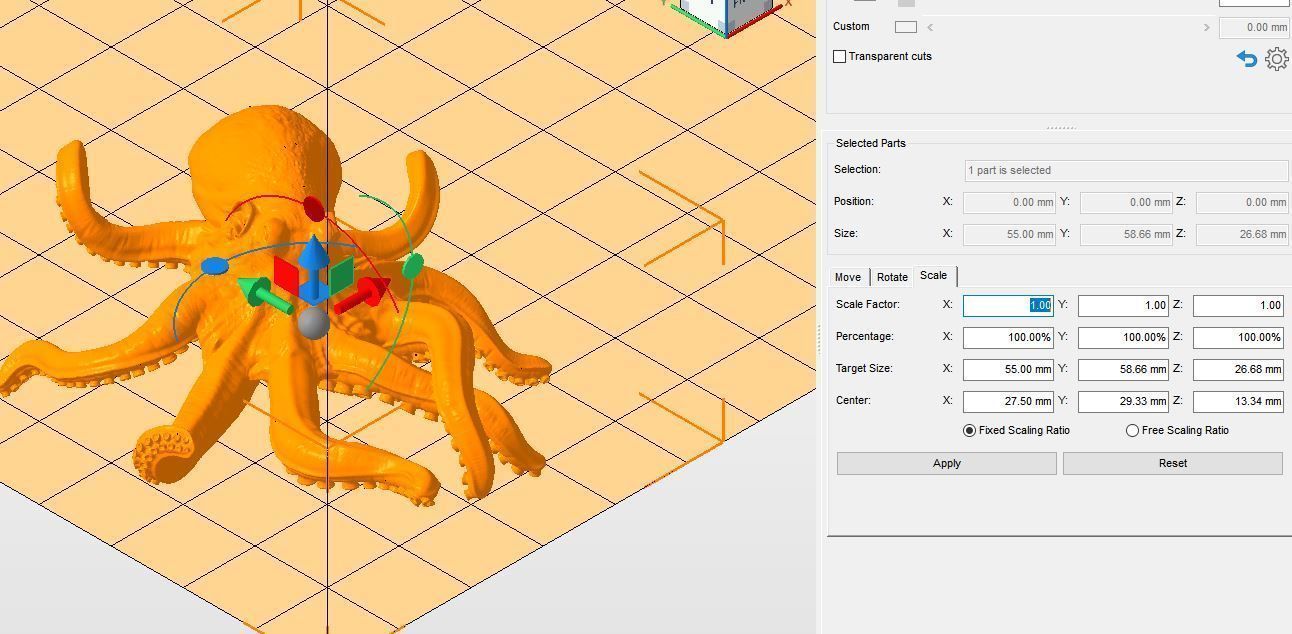The width and height of the screenshot is (1292, 634).
Task: Click the Scale Factor X field
Action: click(x=1008, y=305)
